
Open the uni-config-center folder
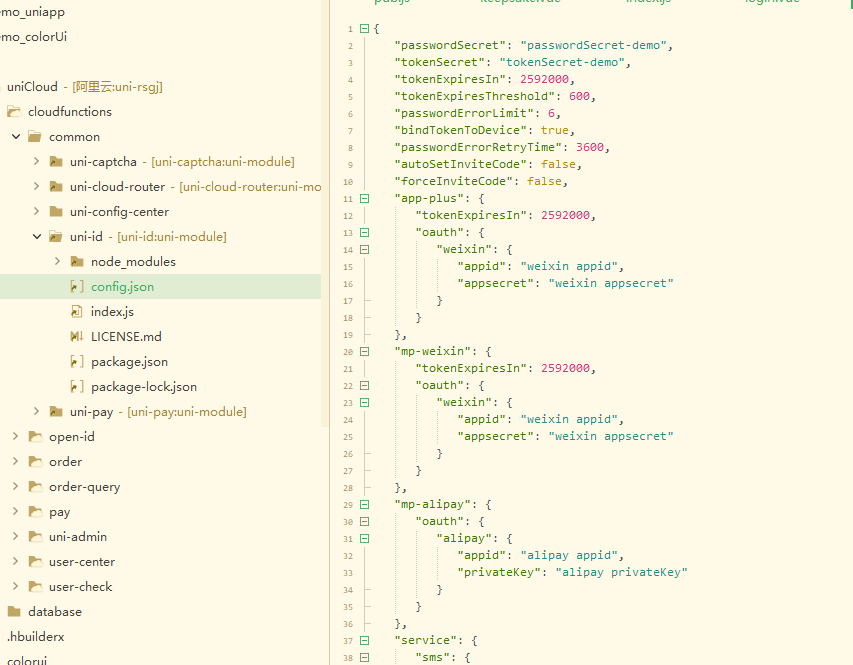coord(118,212)
